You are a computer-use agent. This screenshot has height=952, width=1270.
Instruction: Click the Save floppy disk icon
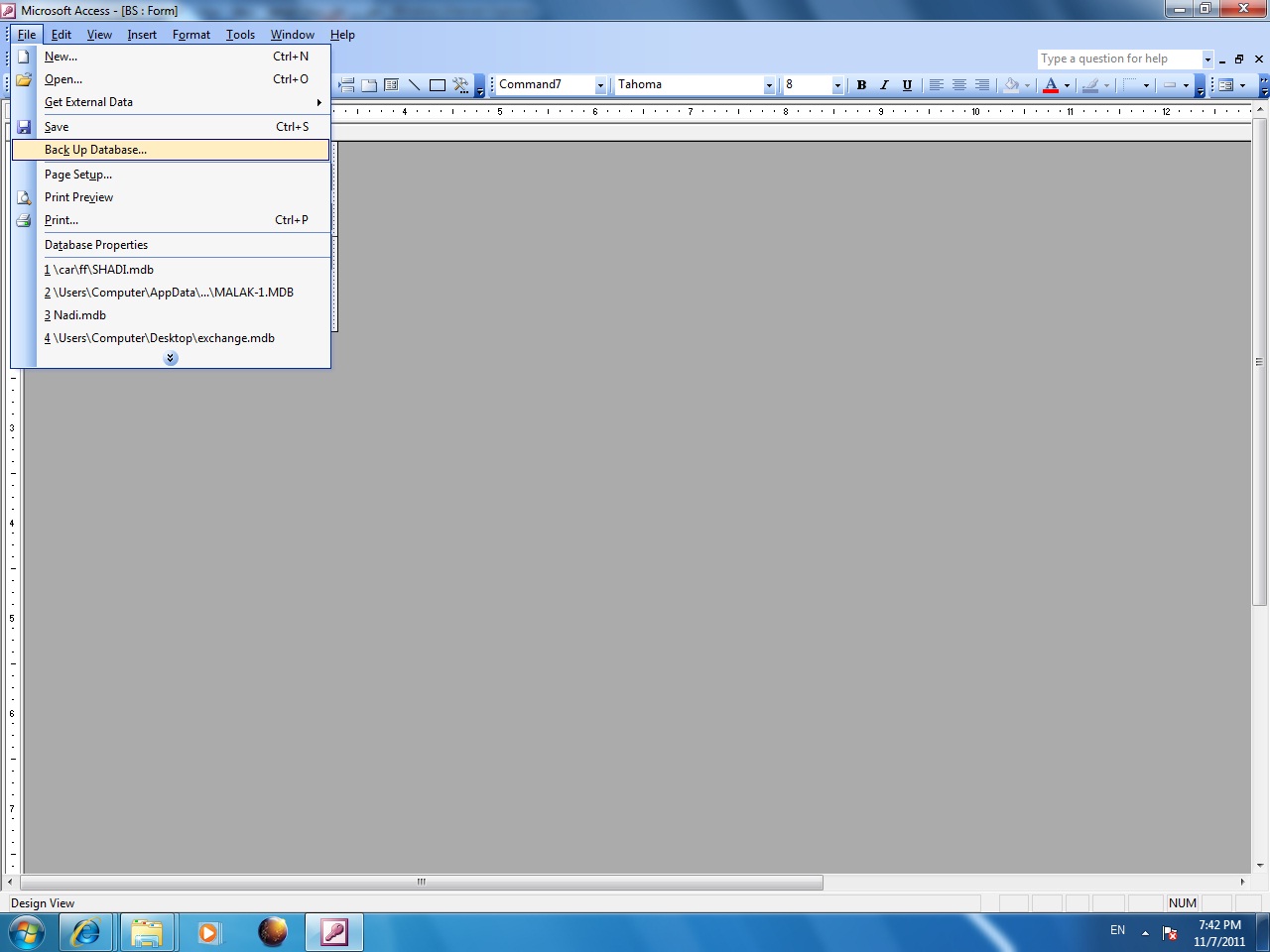[x=24, y=127]
